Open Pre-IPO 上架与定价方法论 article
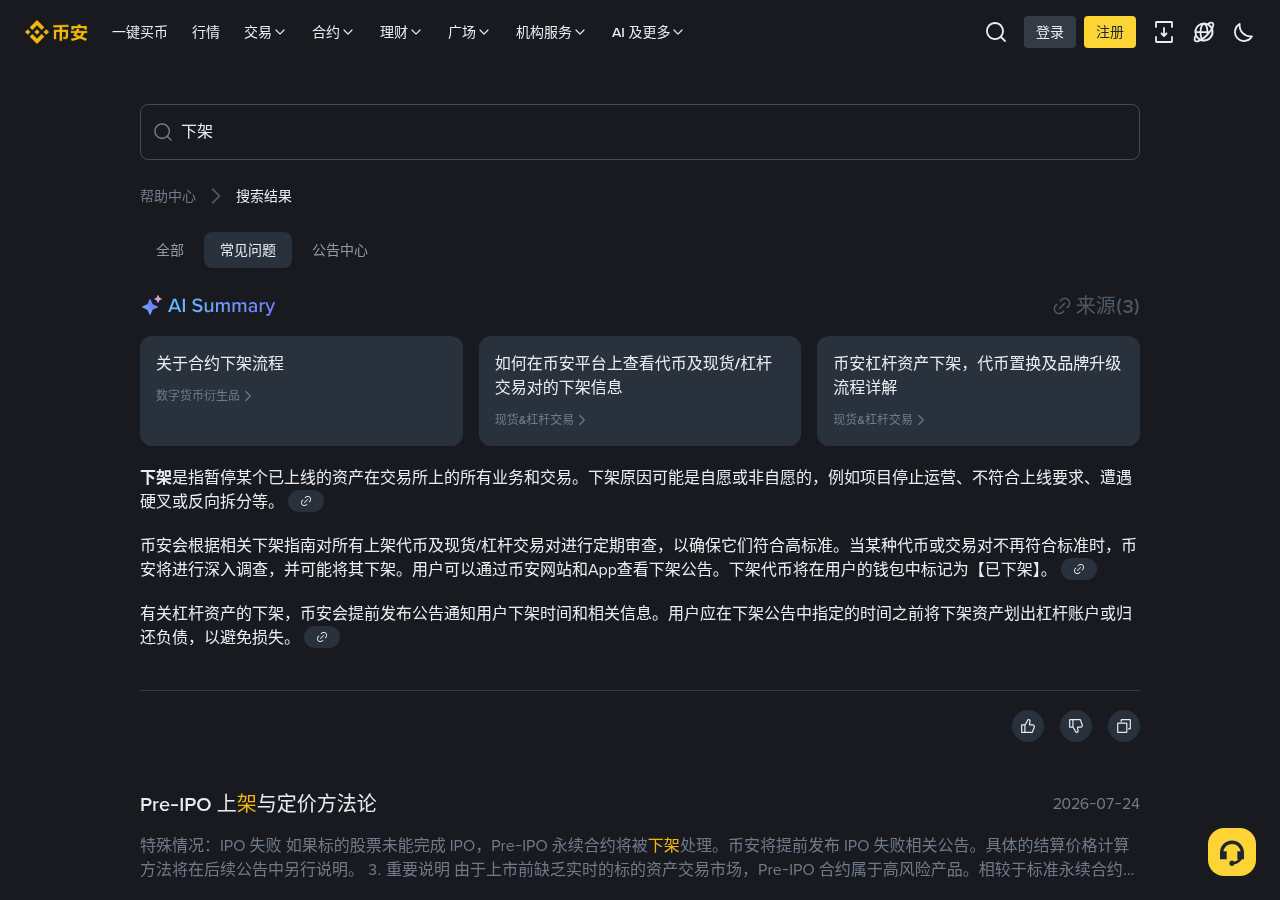This screenshot has width=1280, height=900. pos(258,804)
